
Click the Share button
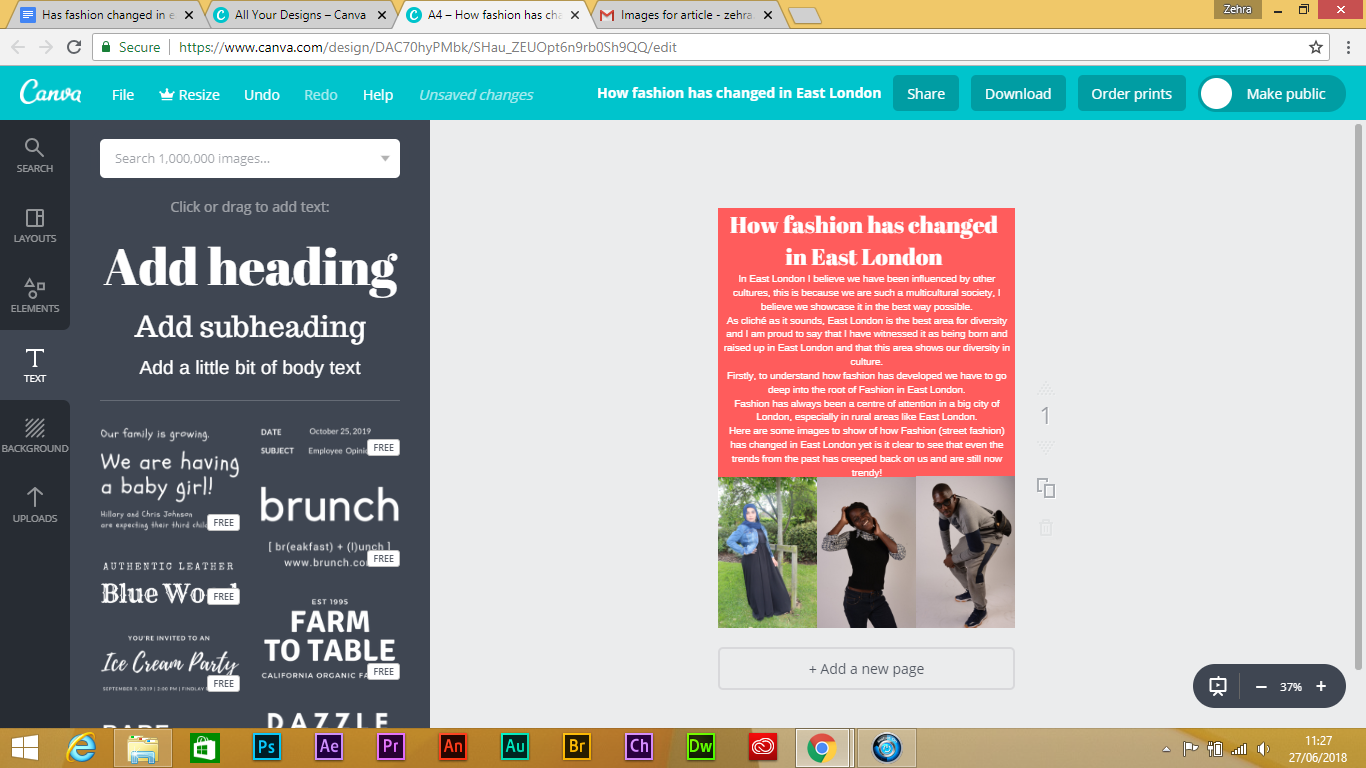[x=926, y=93]
